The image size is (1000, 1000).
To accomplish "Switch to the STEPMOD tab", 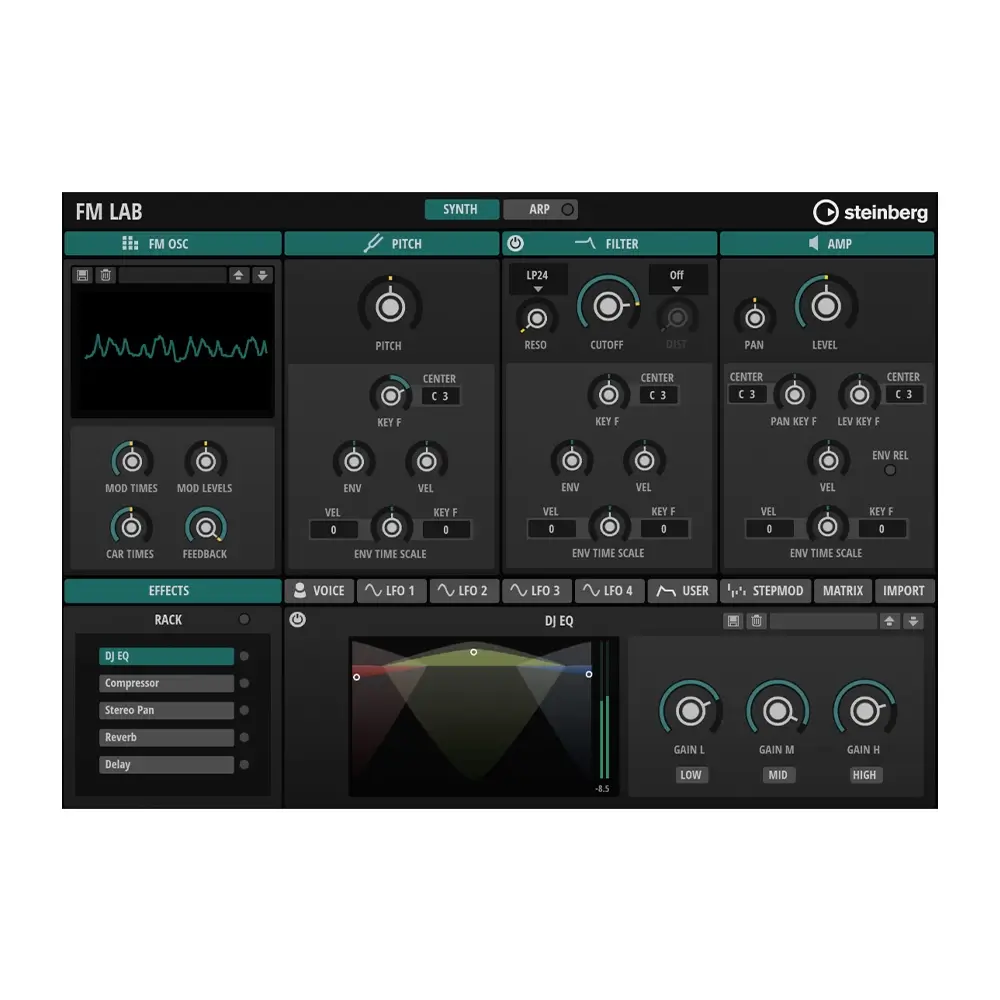I will [765, 591].
